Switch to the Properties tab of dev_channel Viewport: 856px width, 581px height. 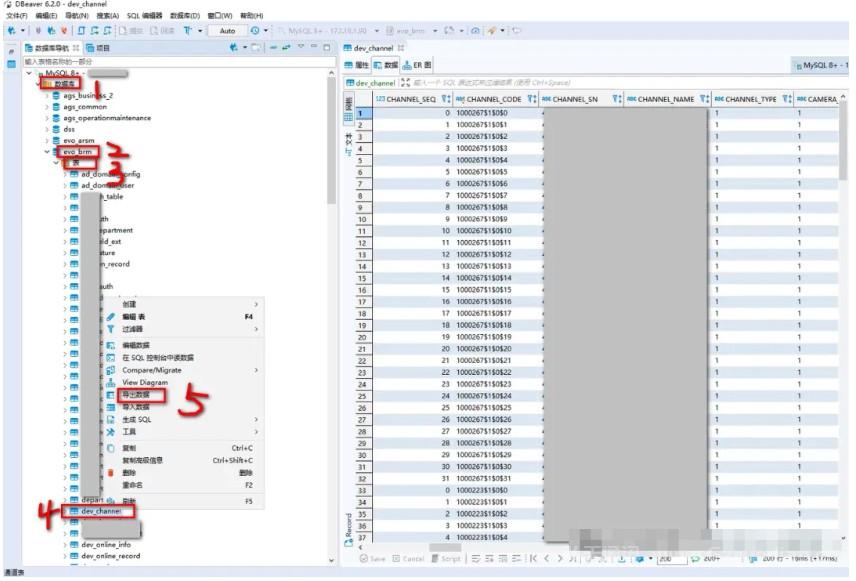coord(358,65)
